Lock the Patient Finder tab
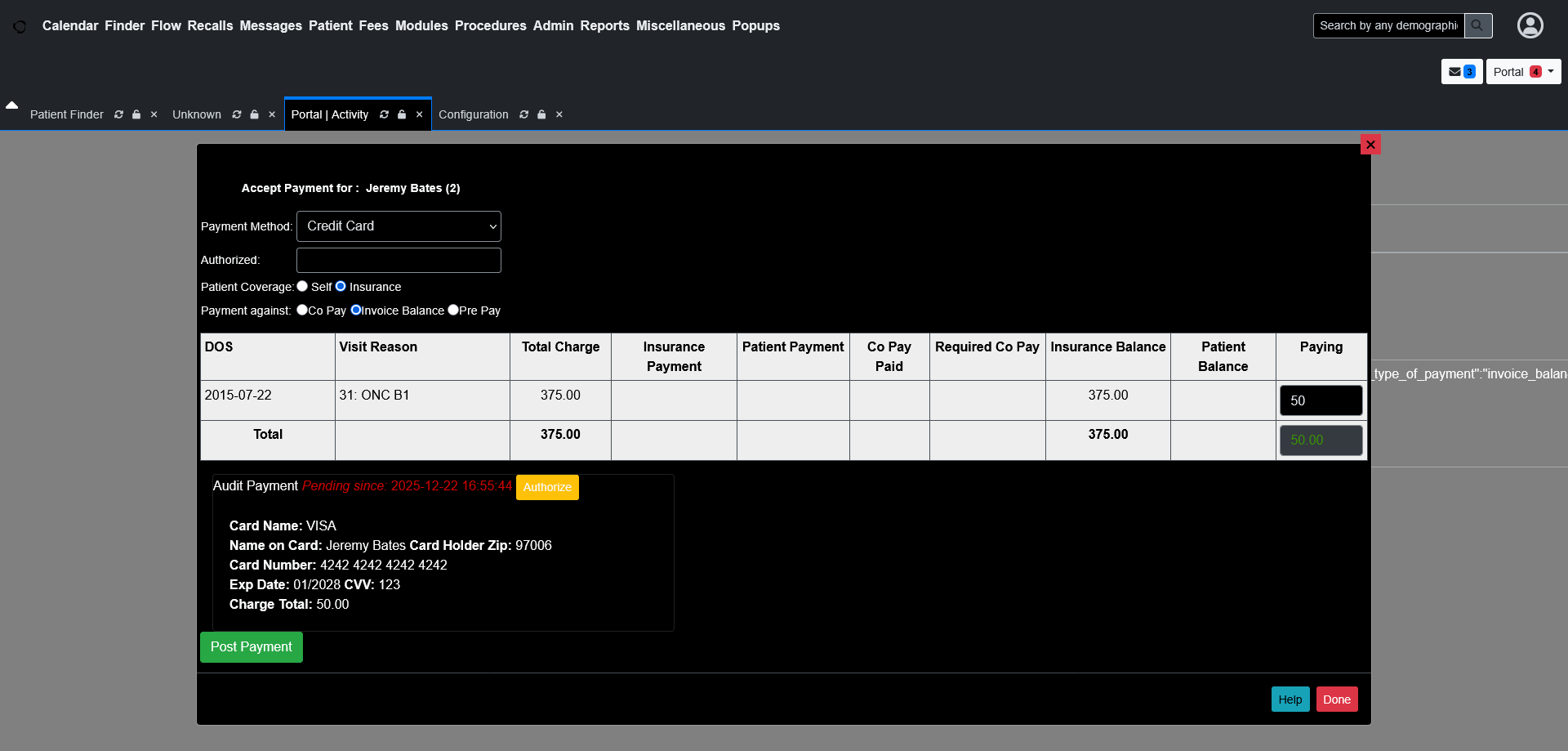This screenshot has width=1568, height=751. [136, 114]
